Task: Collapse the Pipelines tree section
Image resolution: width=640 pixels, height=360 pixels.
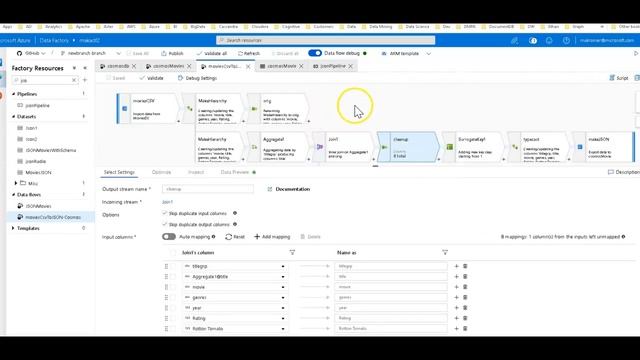Action: 13,94
